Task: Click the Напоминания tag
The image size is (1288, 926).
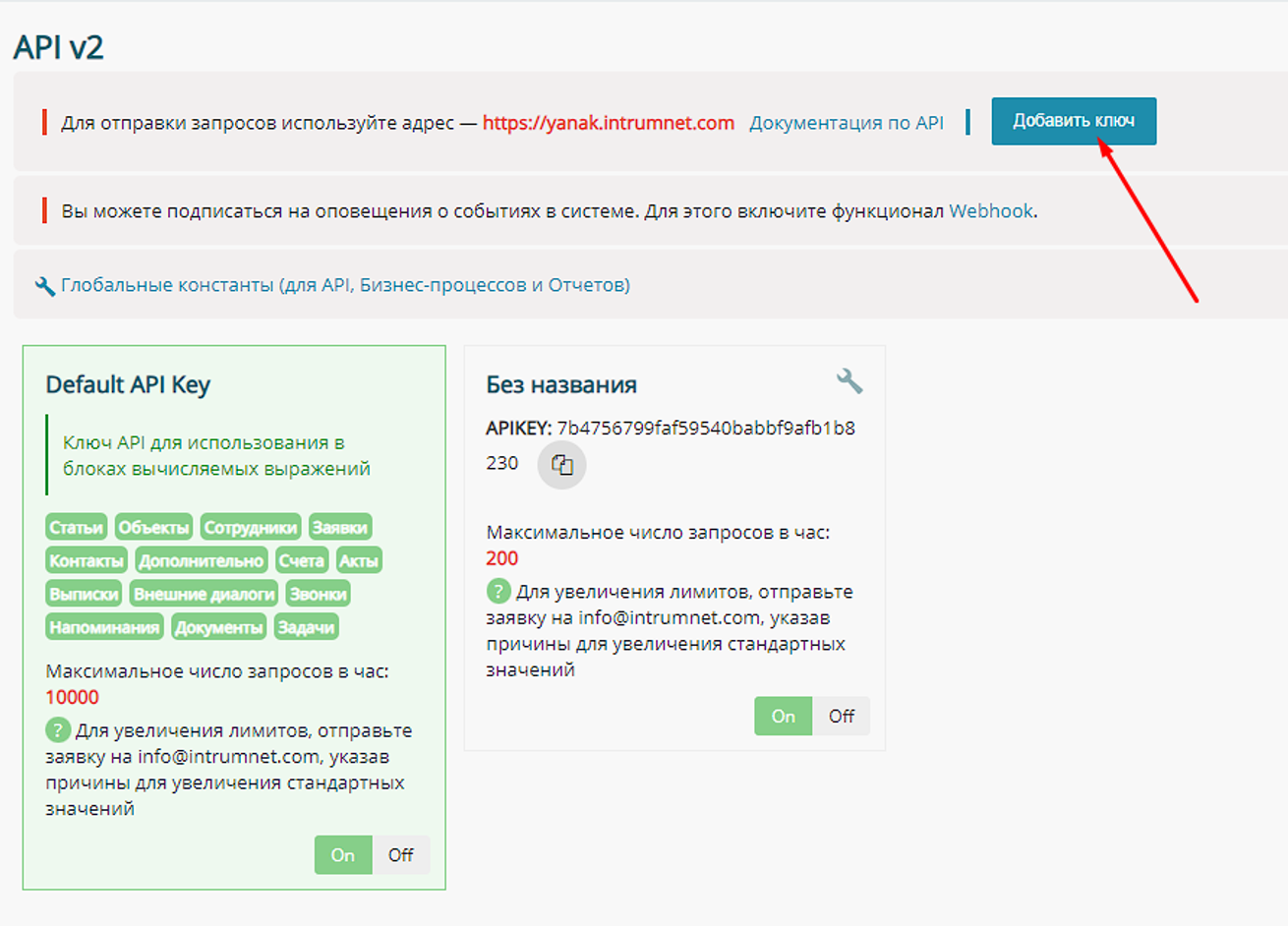Action: (104, 628)
